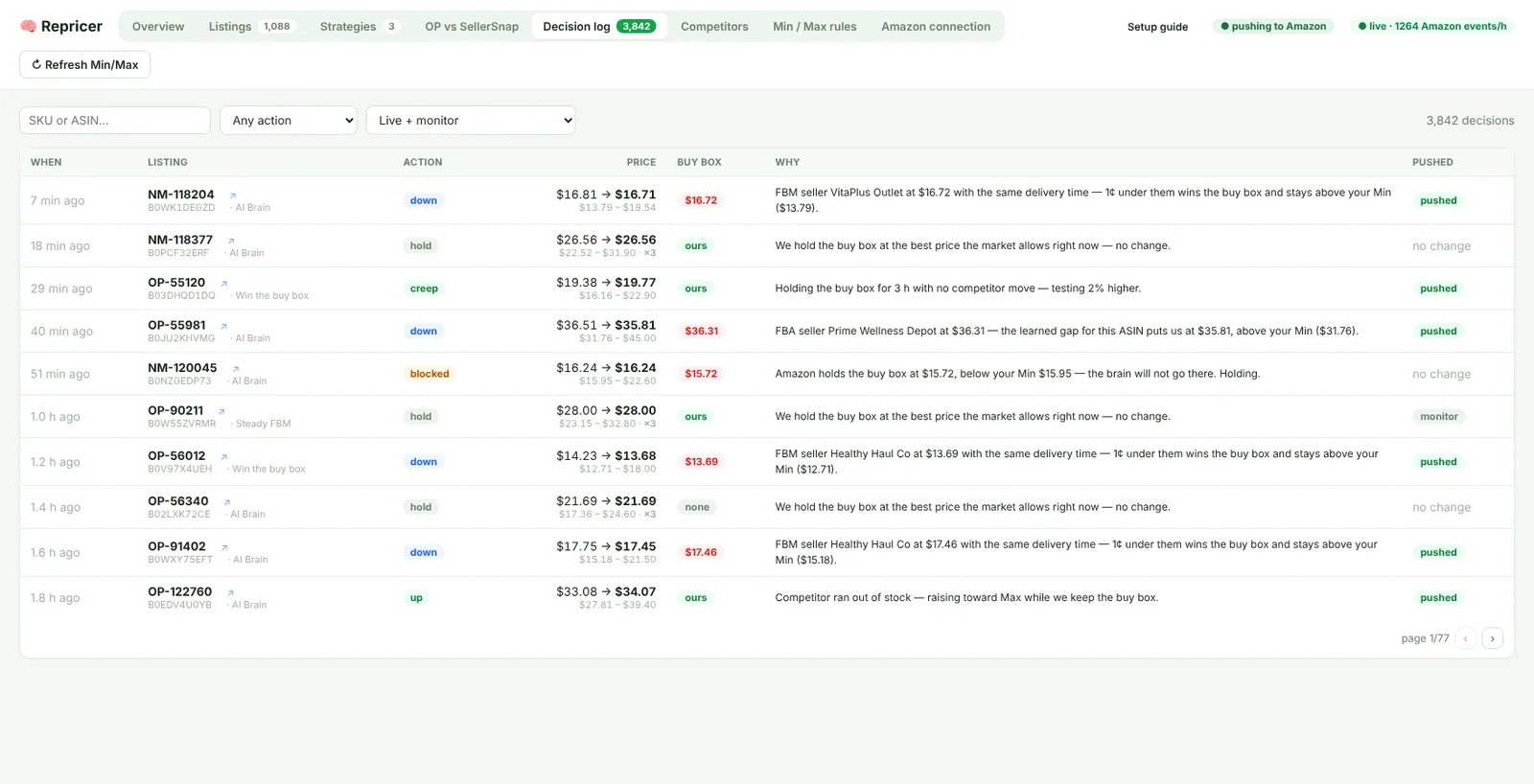Click the monitor pushed badge for OP-90211

(1439, 417)
